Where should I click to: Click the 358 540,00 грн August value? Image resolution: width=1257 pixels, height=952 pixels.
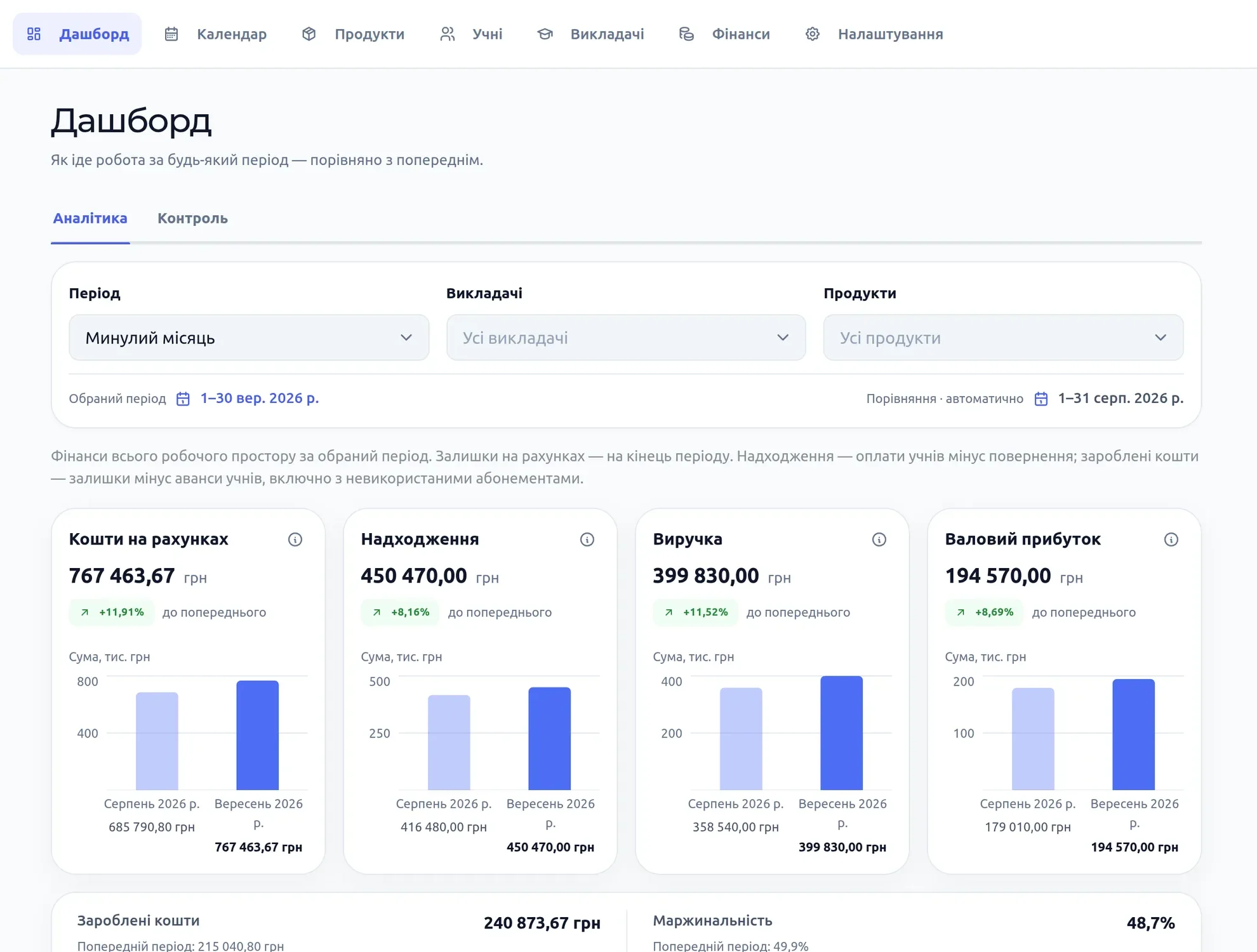pyautogui.click(x=736, y=827)
